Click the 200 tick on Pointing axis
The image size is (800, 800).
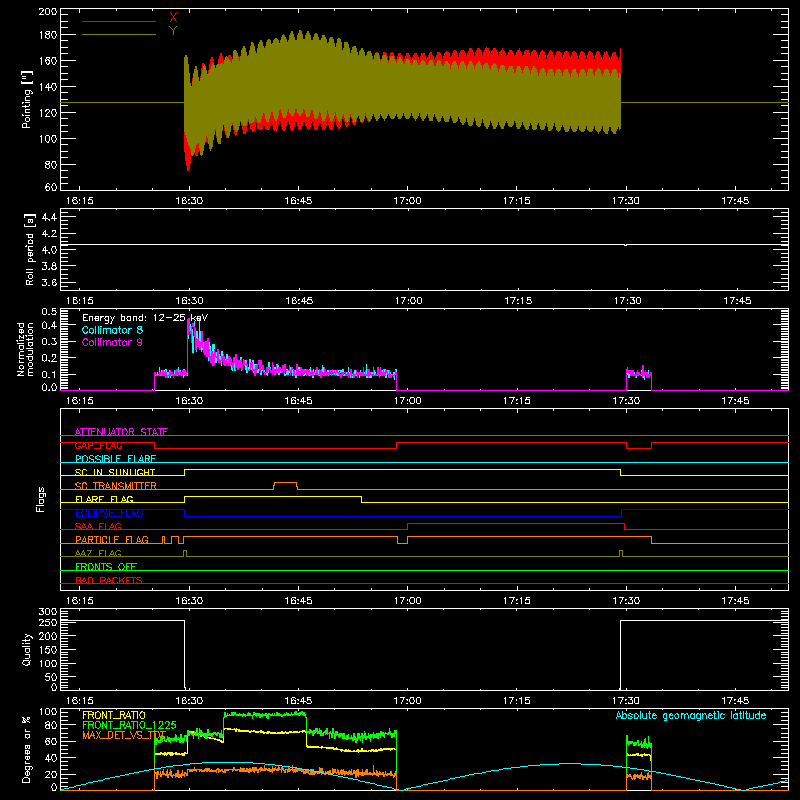coord(48,11)
